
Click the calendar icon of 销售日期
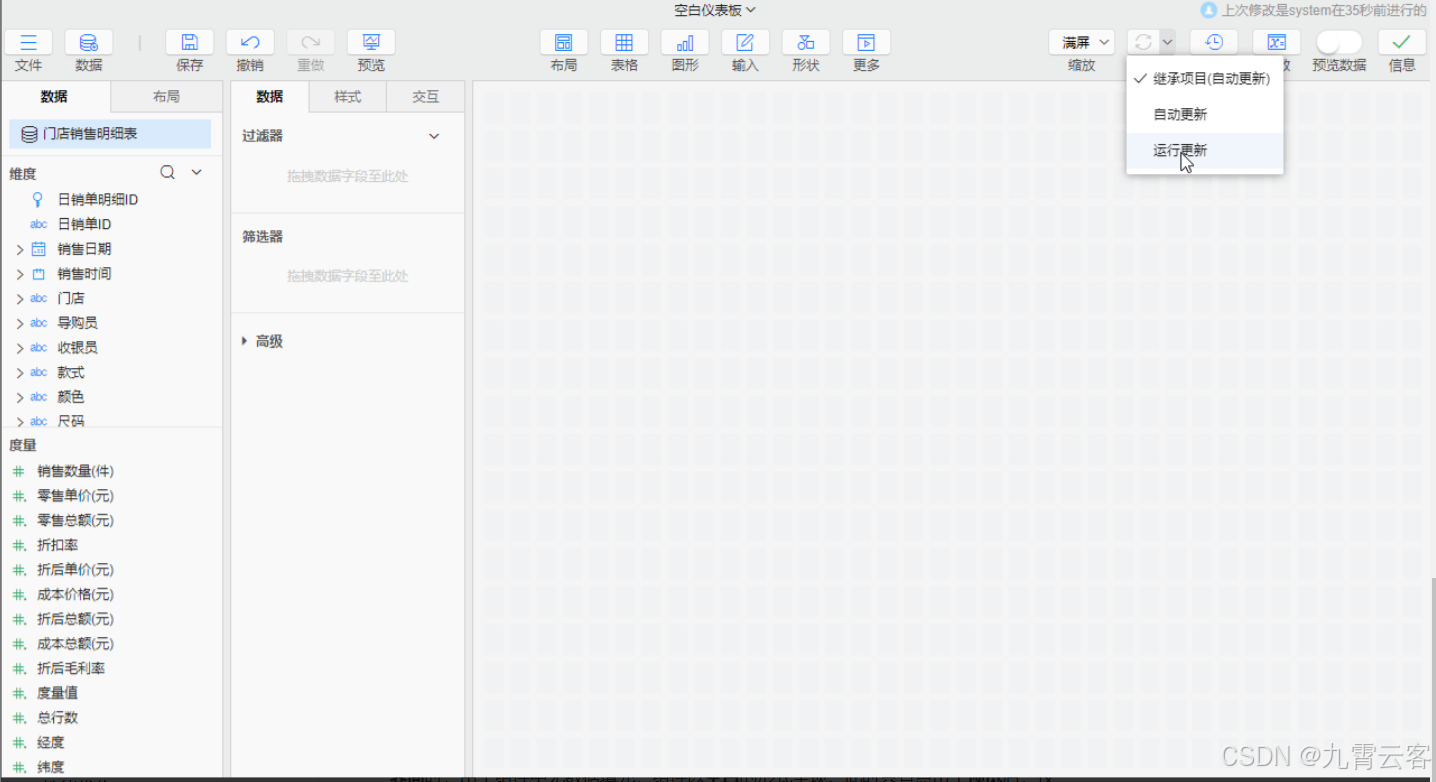(38, 249)
